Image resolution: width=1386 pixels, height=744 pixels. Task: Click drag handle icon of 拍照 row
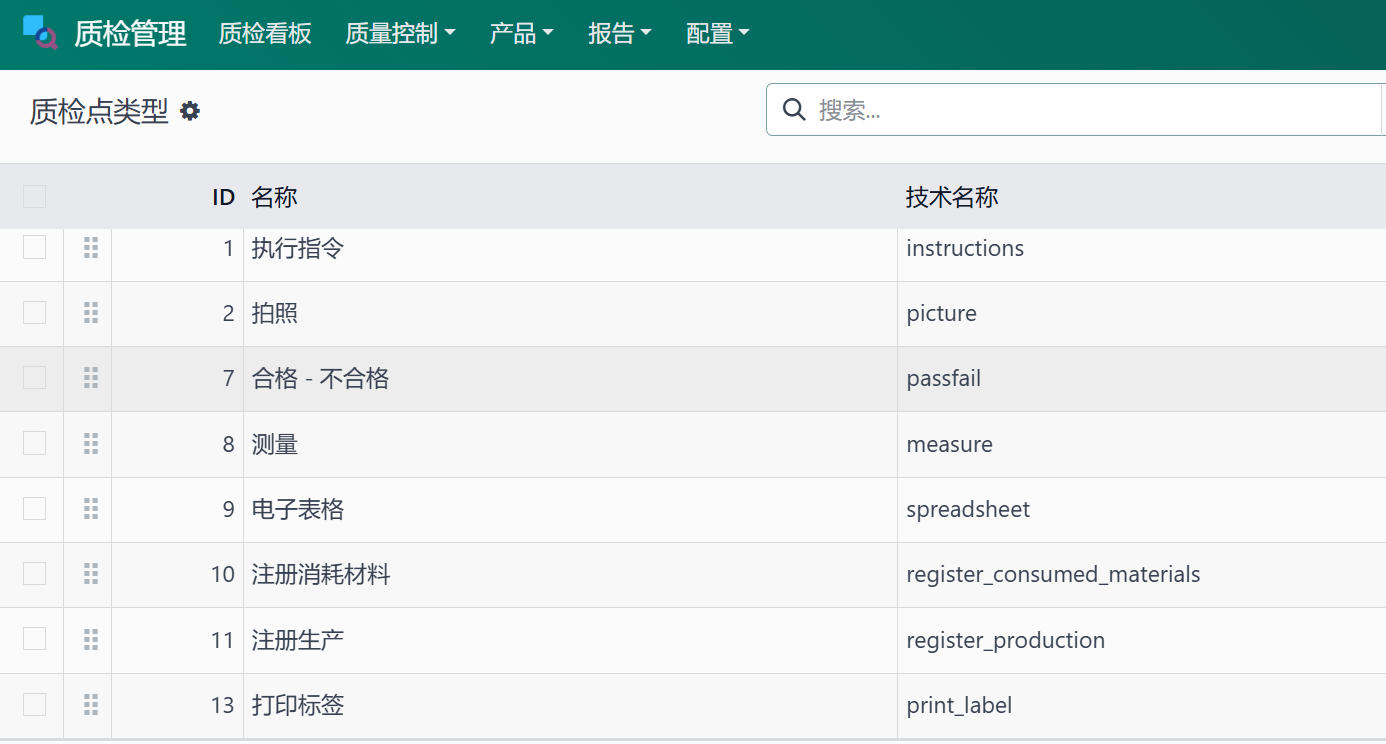[x=91, y=313]
